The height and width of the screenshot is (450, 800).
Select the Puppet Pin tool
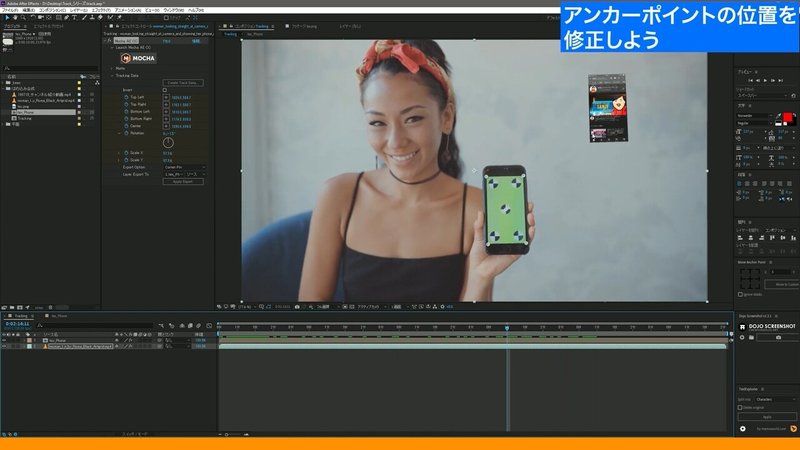coord(119,17)
